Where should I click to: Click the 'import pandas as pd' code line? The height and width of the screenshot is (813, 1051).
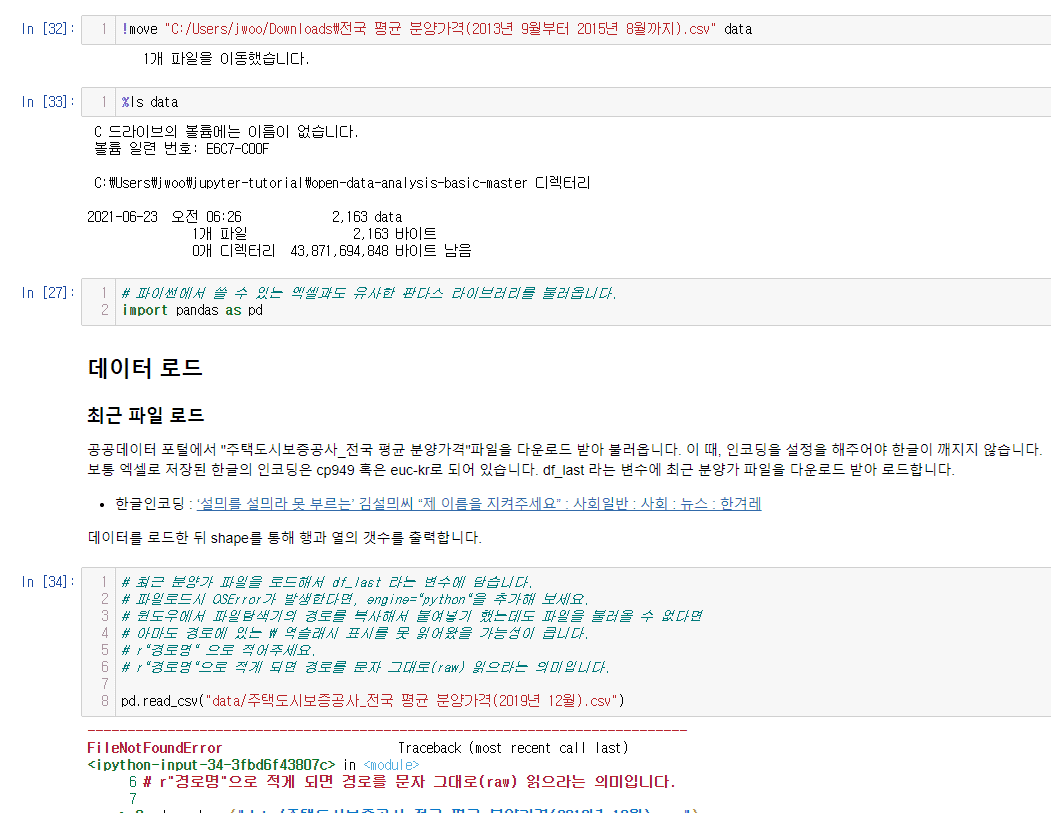pos(192,310)
